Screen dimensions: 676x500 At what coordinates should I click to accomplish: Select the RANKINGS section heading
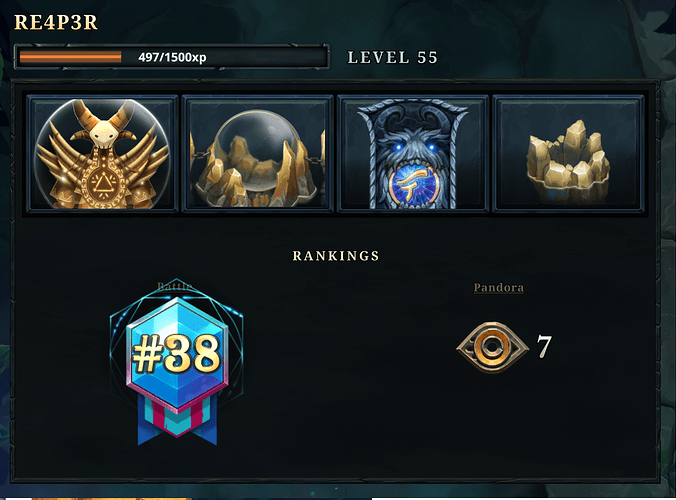(336, 256)
